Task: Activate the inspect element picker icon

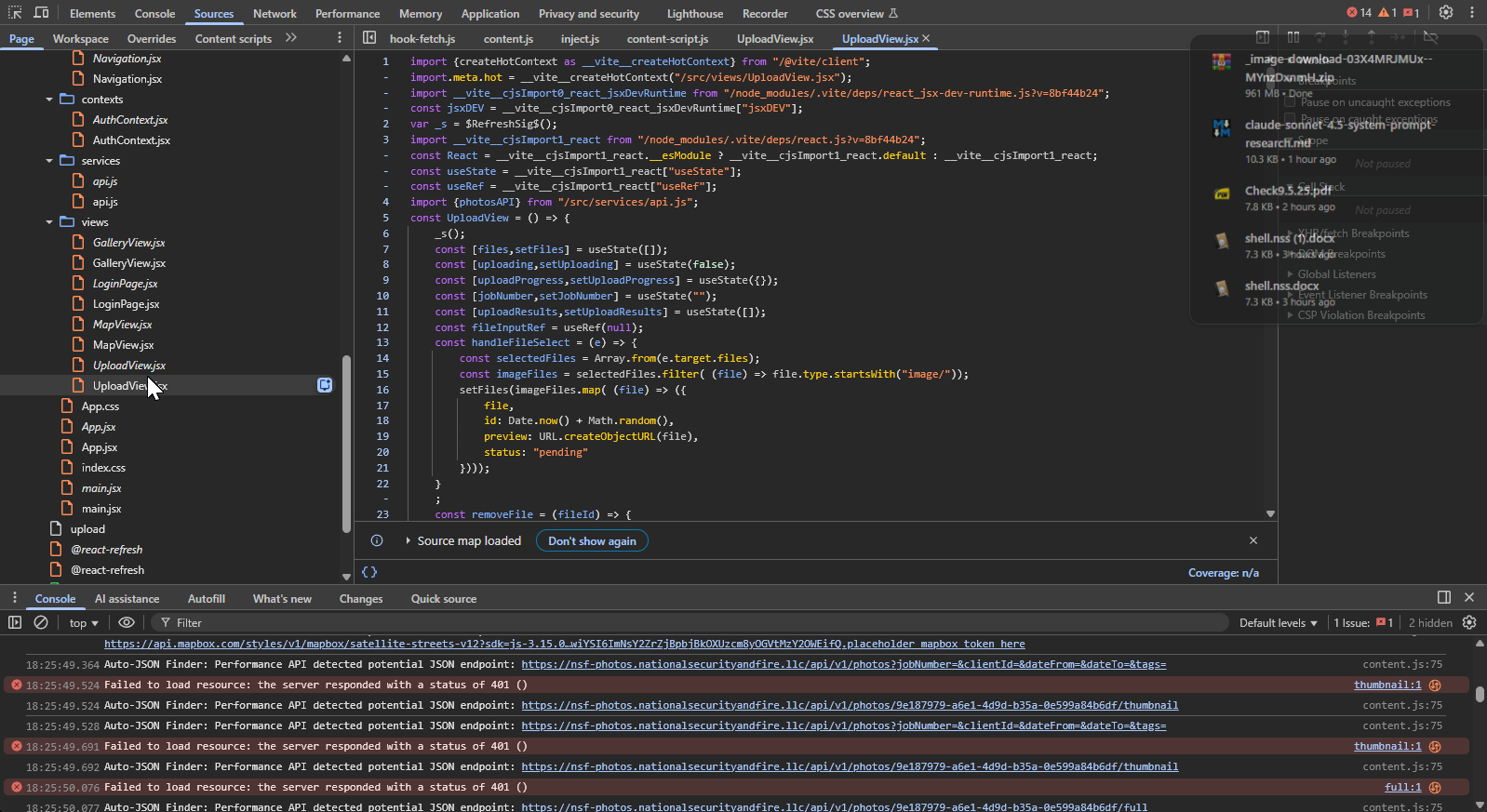Action: coord(15,13)
